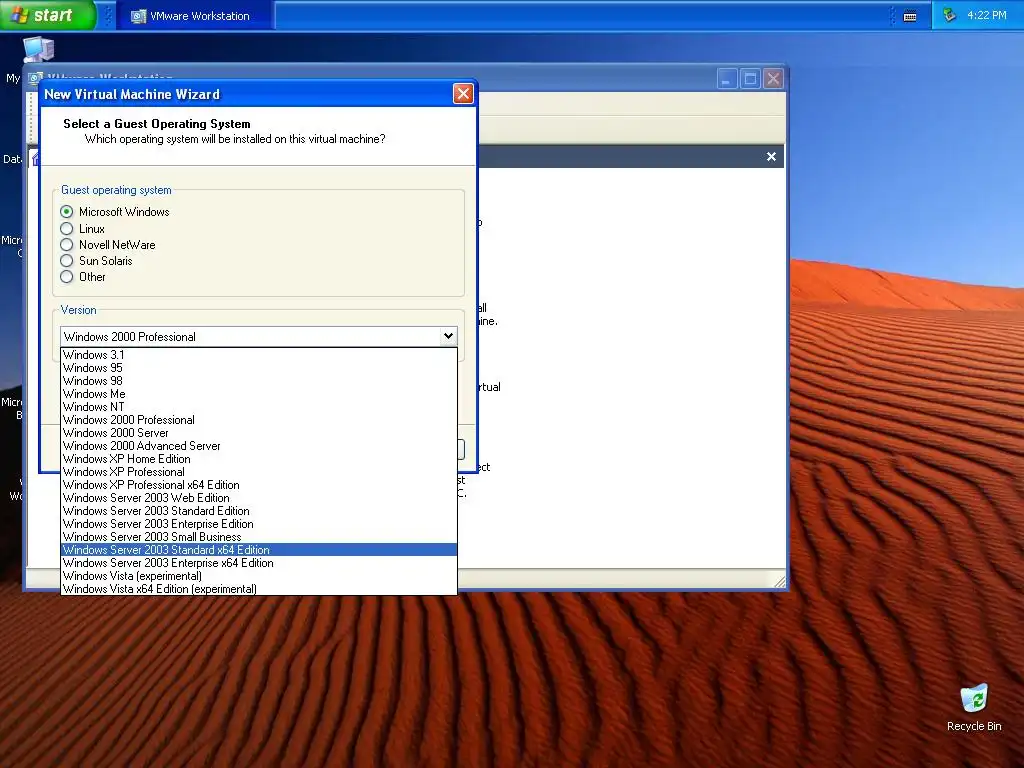Choose Windows Server 2003 Small Business
Screen dimensions: 1024x768
click(259, 537)
